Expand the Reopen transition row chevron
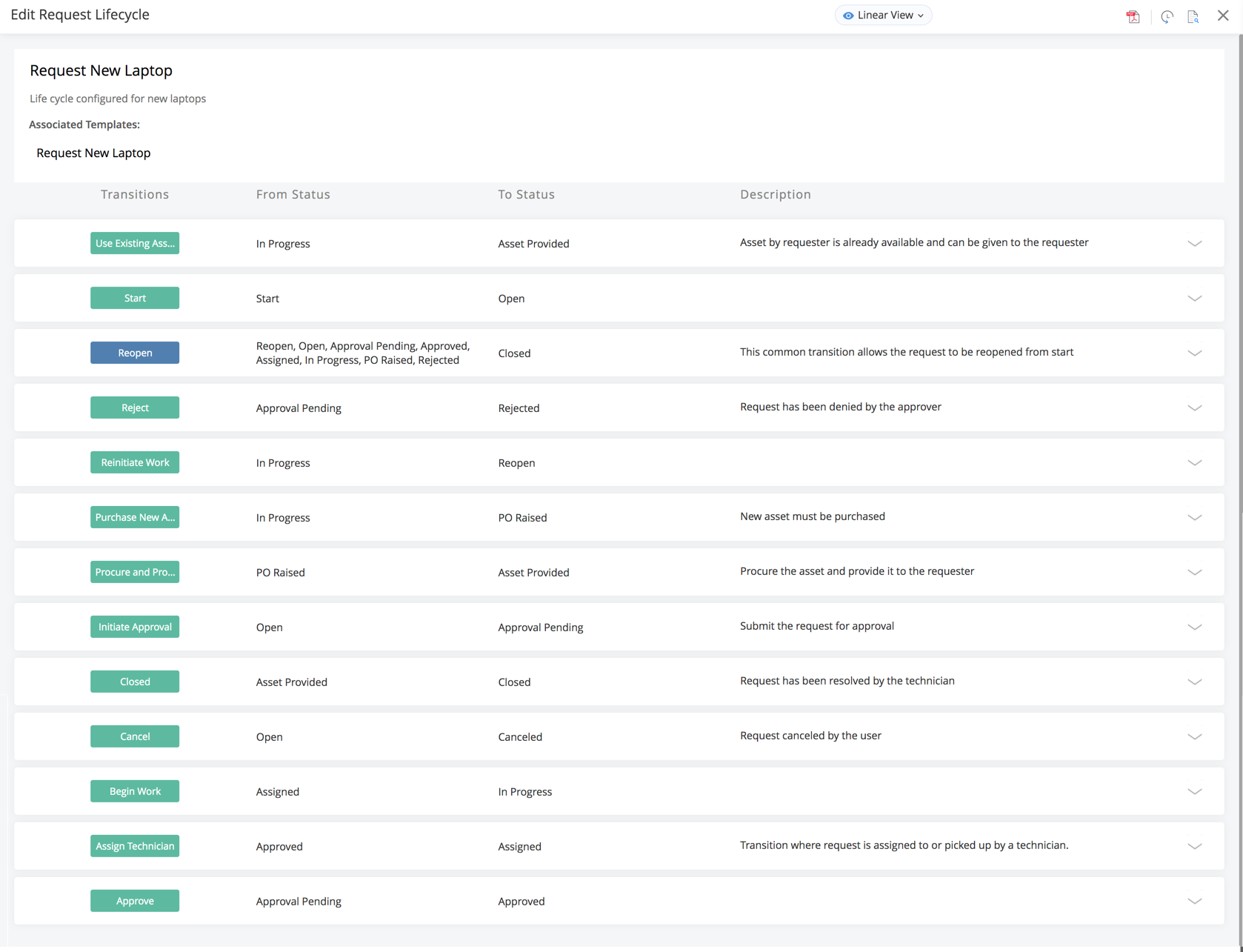This screenshot has width=1243, height=952. tap(1194, 353)
